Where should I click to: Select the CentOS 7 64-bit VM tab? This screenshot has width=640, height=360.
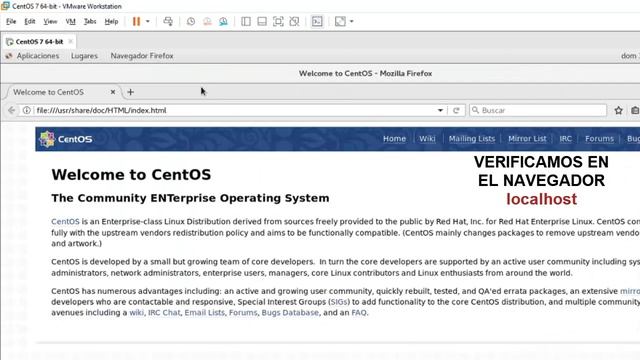(x=39, y=42)
